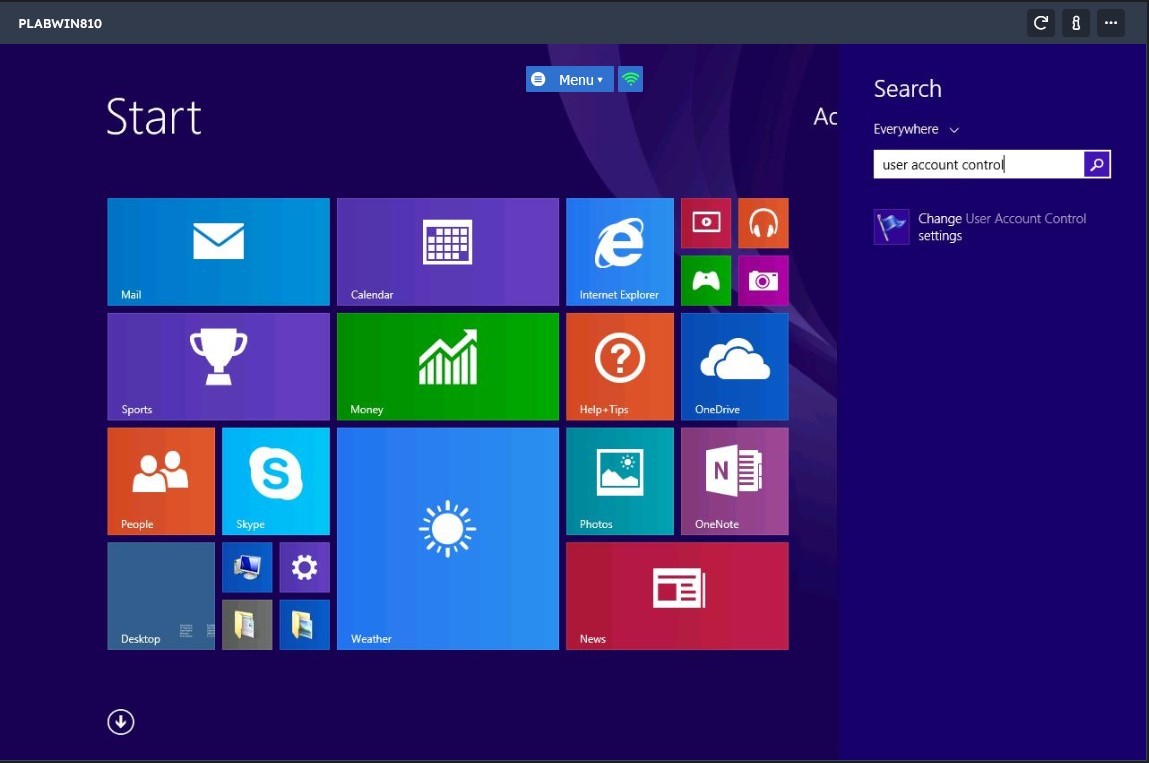Expand the Everywhere search scope dropdown
This screenshot has height=763, width=1149.
(916, 129)
